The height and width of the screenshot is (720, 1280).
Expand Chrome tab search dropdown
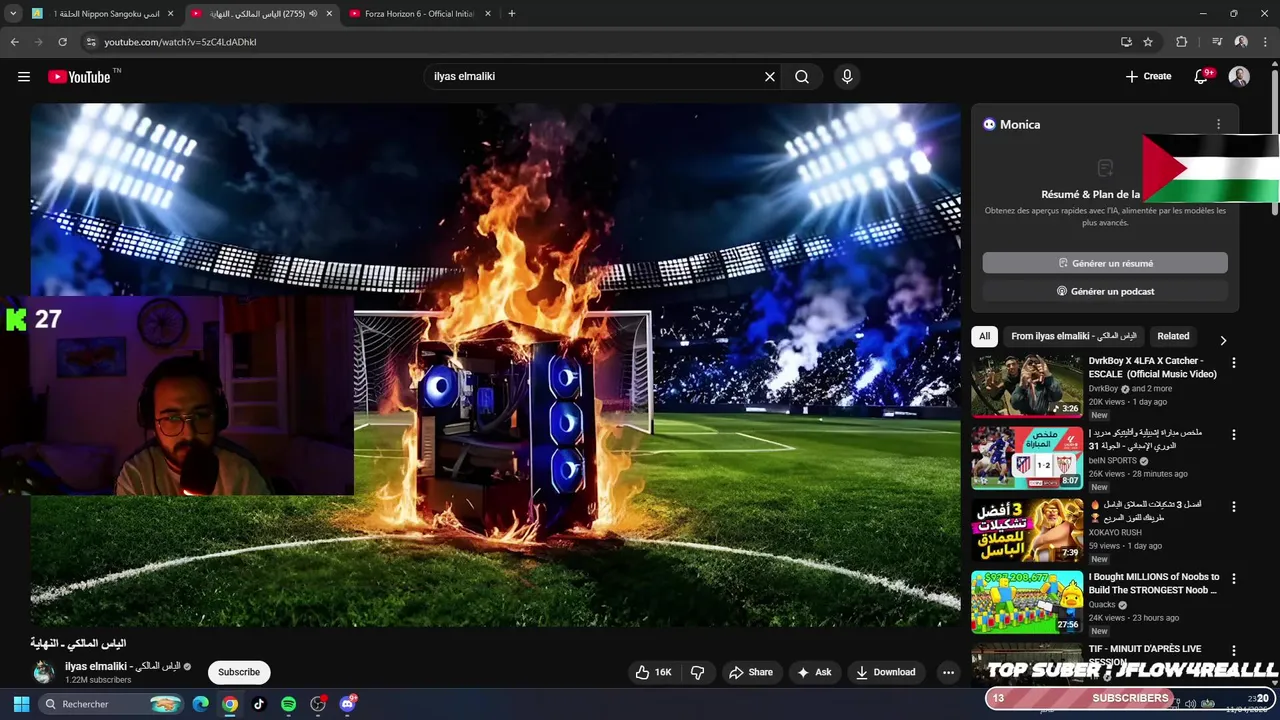13,14
